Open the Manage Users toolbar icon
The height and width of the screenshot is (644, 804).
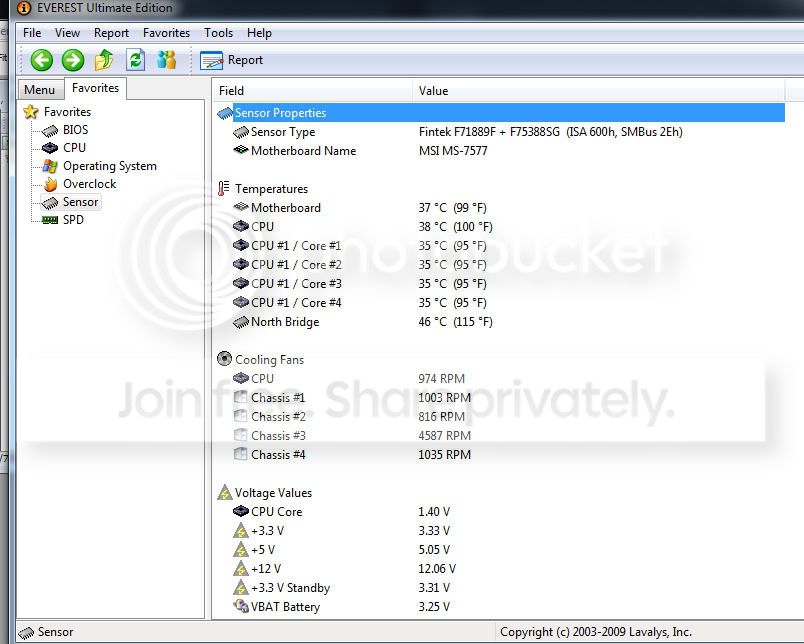[167, 60]
